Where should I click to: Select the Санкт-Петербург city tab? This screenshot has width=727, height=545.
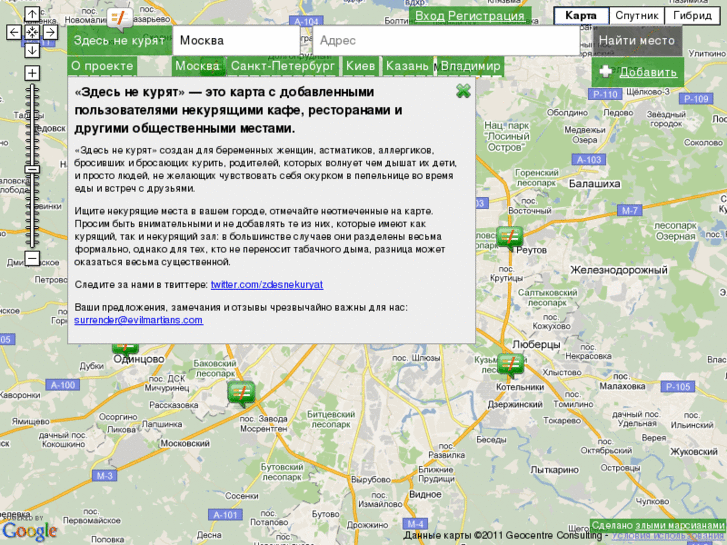(282, 66)
